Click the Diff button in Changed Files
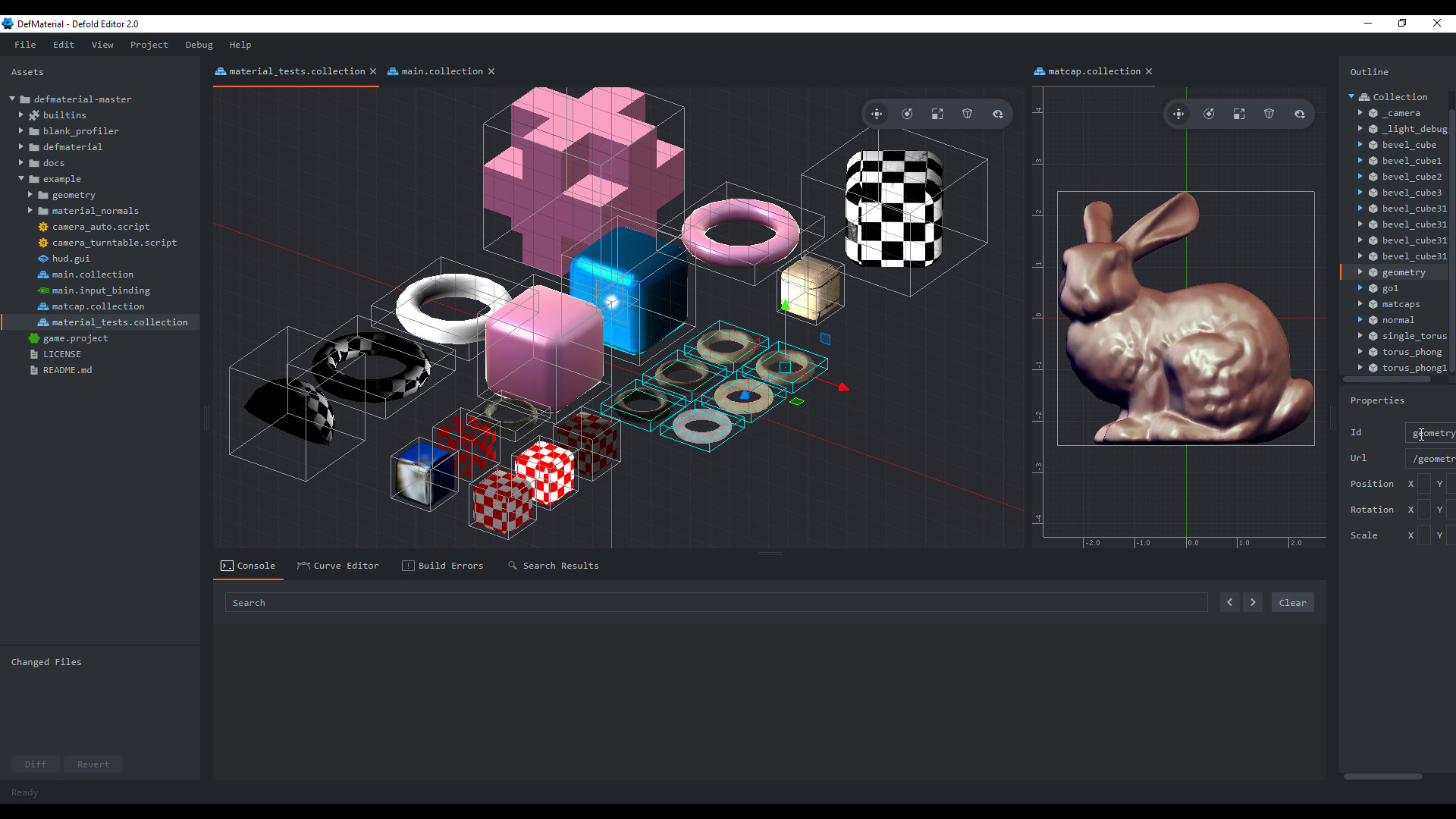 [35, 764]
